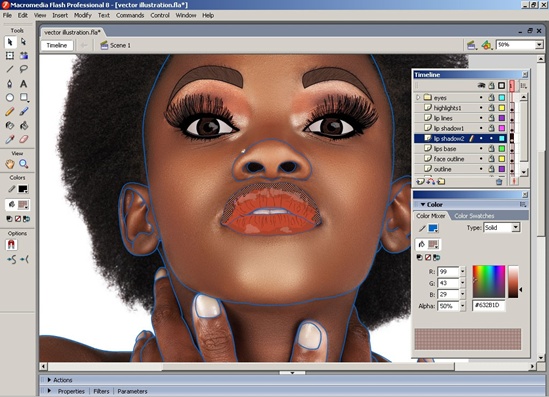Select the Zoom magnifier tool

(23, 164)
